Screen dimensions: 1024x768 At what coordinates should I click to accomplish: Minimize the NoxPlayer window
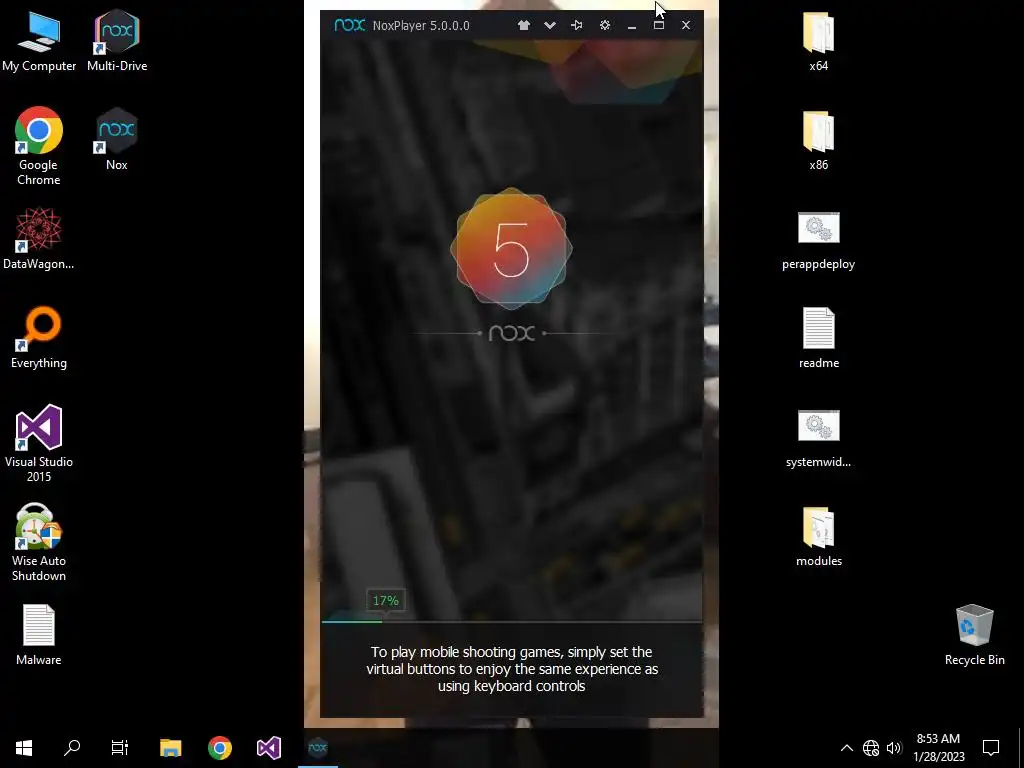coord(632,26)
